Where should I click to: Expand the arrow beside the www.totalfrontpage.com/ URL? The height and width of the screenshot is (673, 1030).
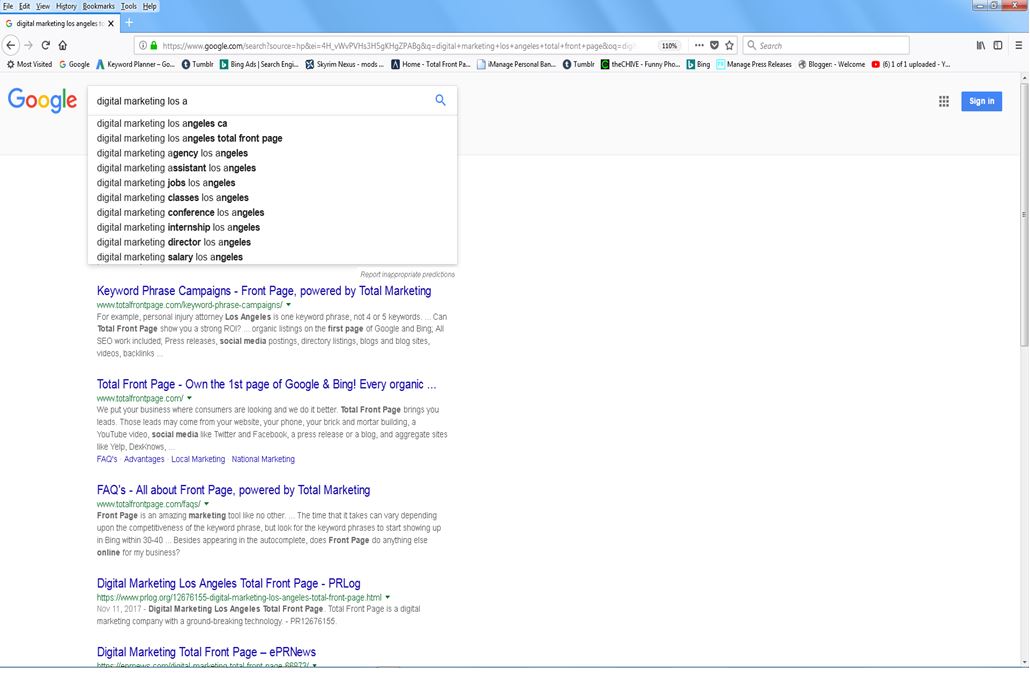click(189, 398)
